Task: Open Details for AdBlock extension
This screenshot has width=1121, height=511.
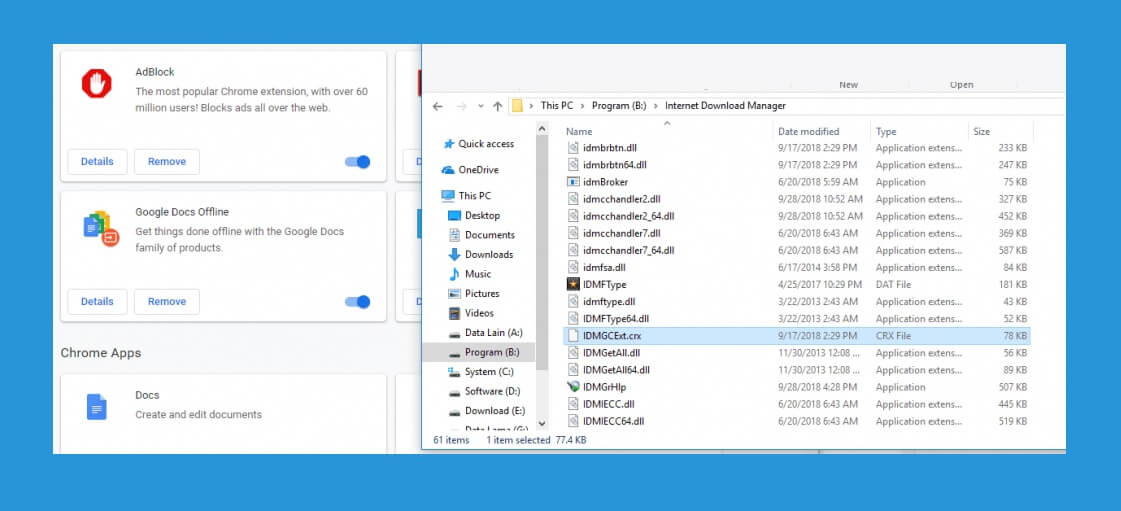Action: 97,162
